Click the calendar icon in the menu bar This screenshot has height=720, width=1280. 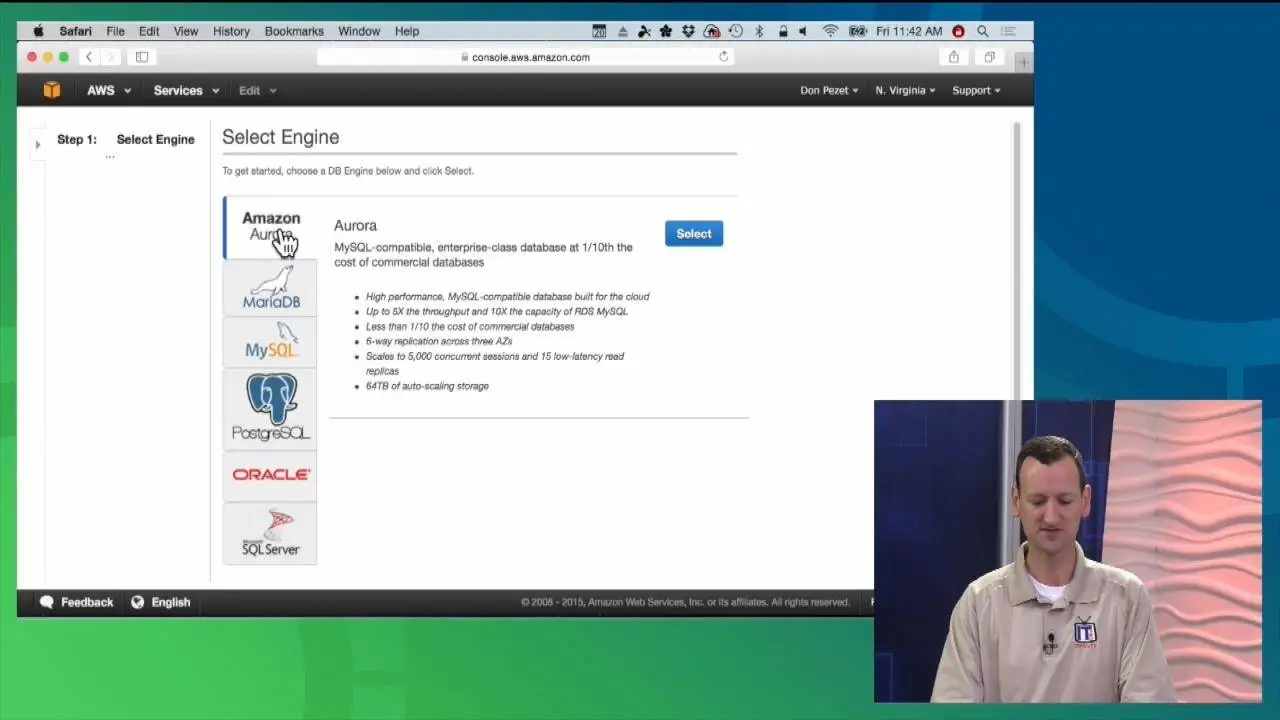click(x=599, y=31)
